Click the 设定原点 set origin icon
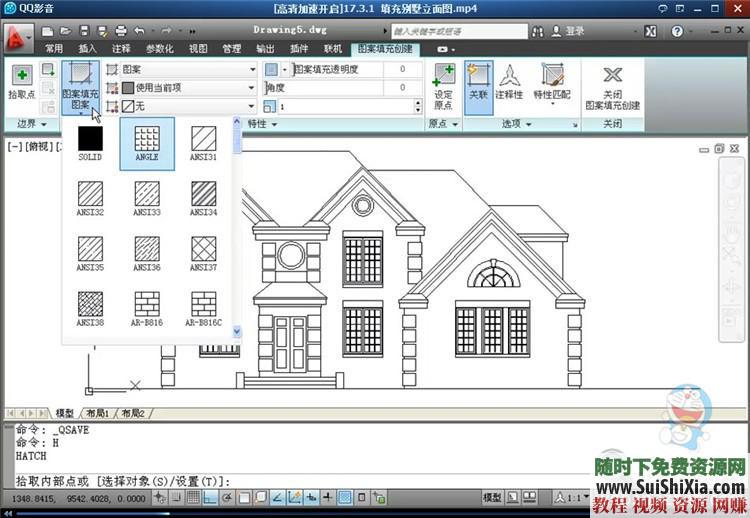The image size is (750, 518). click(x=444, y=87)
